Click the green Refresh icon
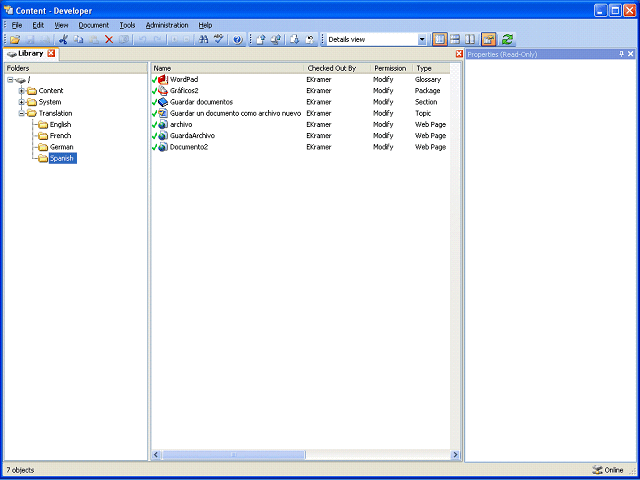This screenshot has width=640, height=480. (507, 40)
